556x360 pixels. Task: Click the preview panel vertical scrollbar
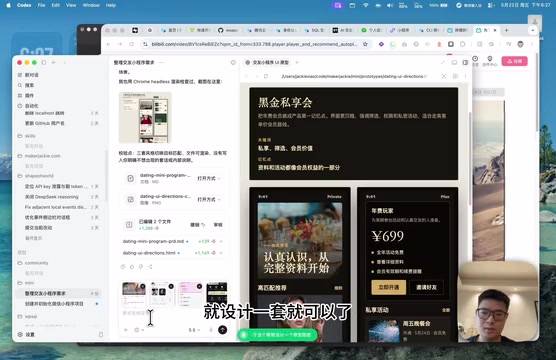coord(470,159)
